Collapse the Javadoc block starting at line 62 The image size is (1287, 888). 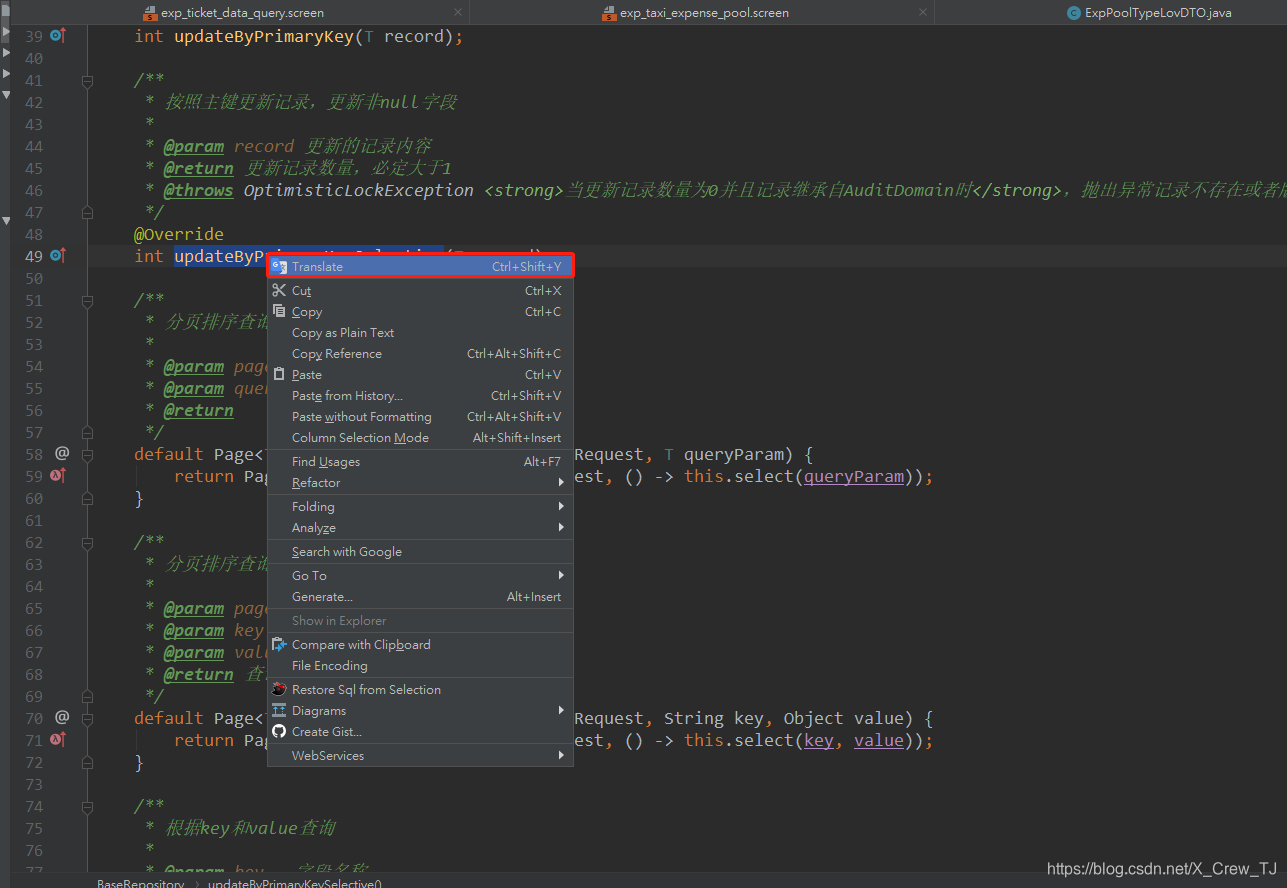click(x=87, y=542)
